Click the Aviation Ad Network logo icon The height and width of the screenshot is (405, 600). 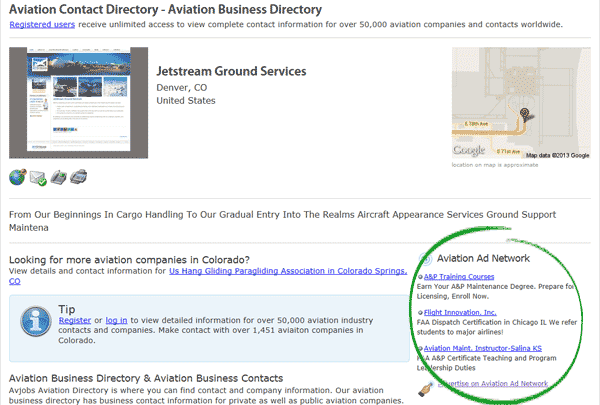426,259
